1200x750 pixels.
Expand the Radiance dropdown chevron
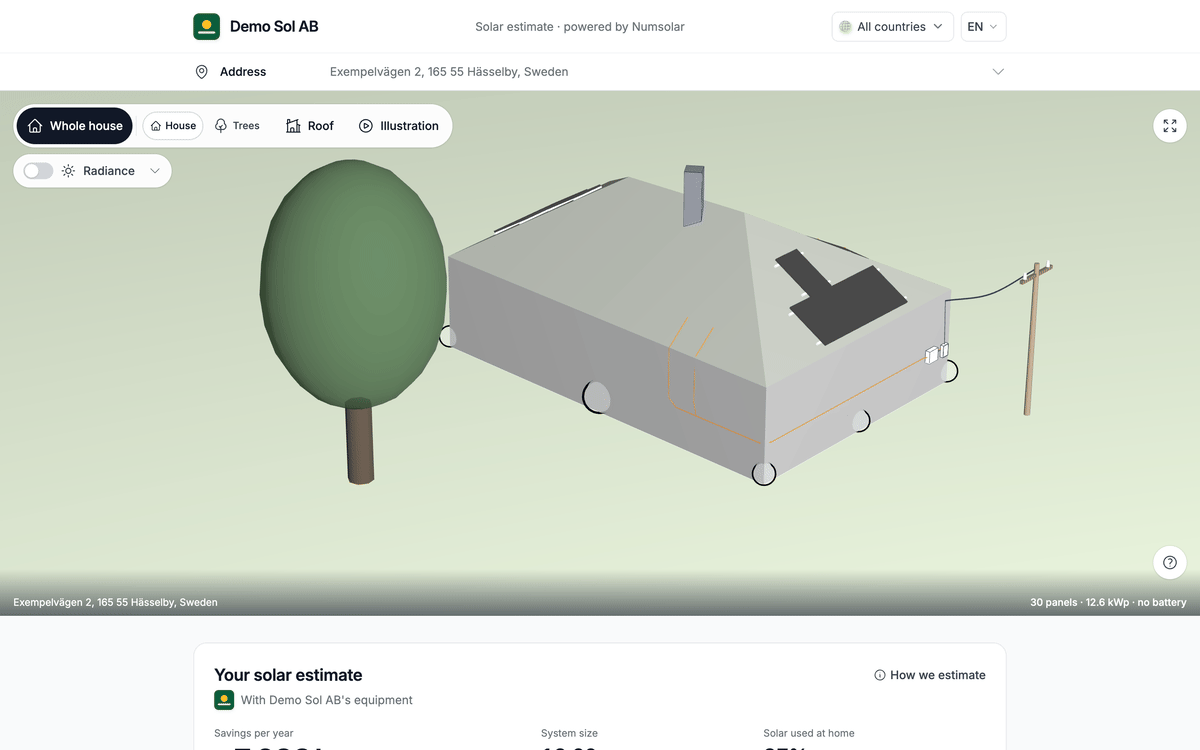[x=155, y=171]
